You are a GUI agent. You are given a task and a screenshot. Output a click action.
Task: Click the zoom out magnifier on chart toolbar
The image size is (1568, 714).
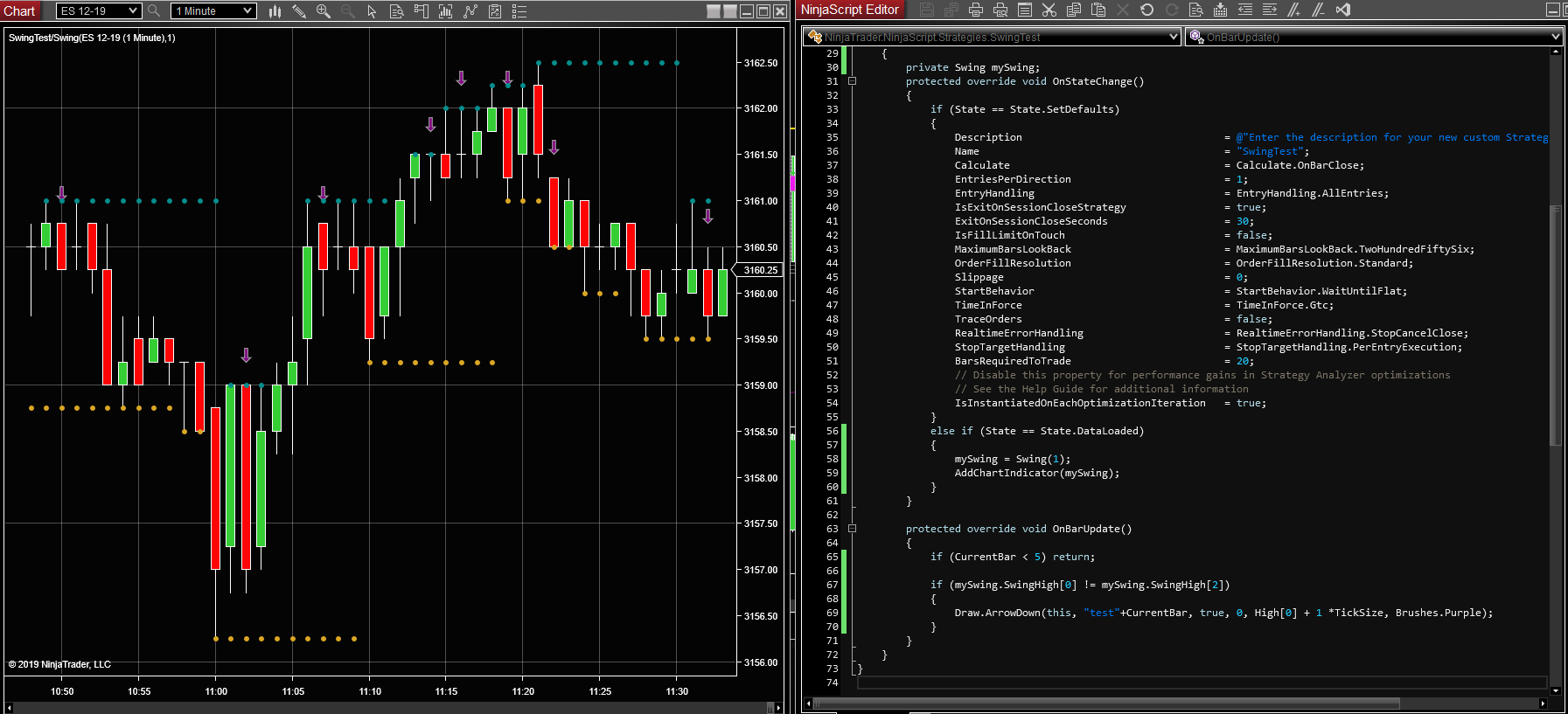pyautogui.click(x=347, y=11)
